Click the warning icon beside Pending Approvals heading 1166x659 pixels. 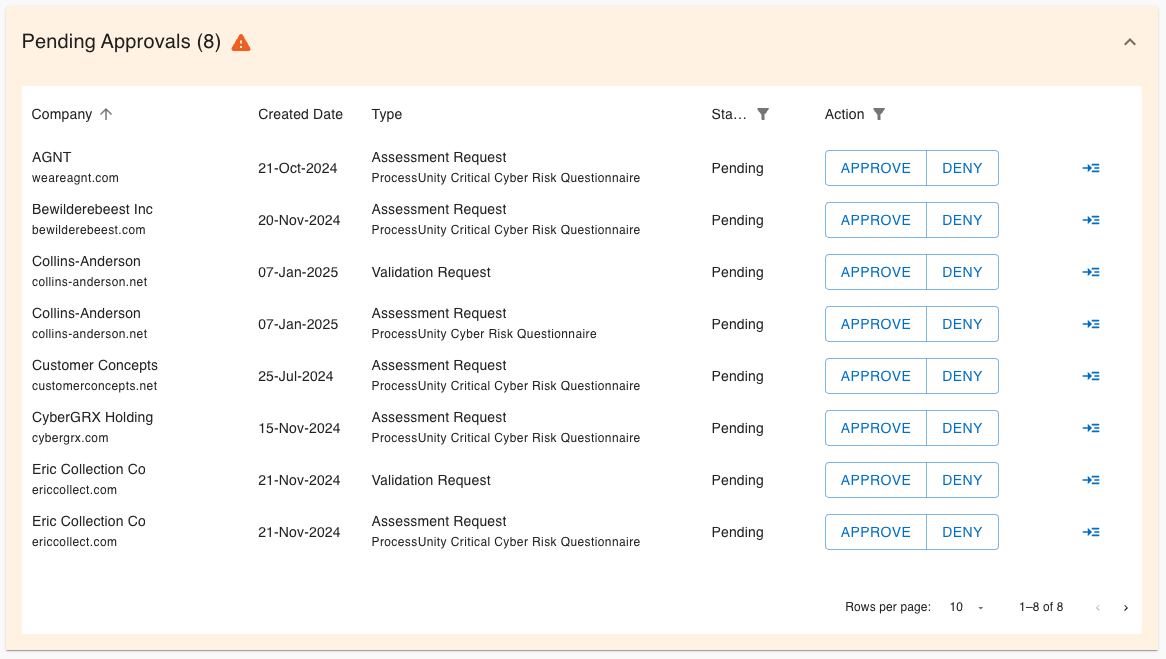pyautogui.click(x=240, y=42)
